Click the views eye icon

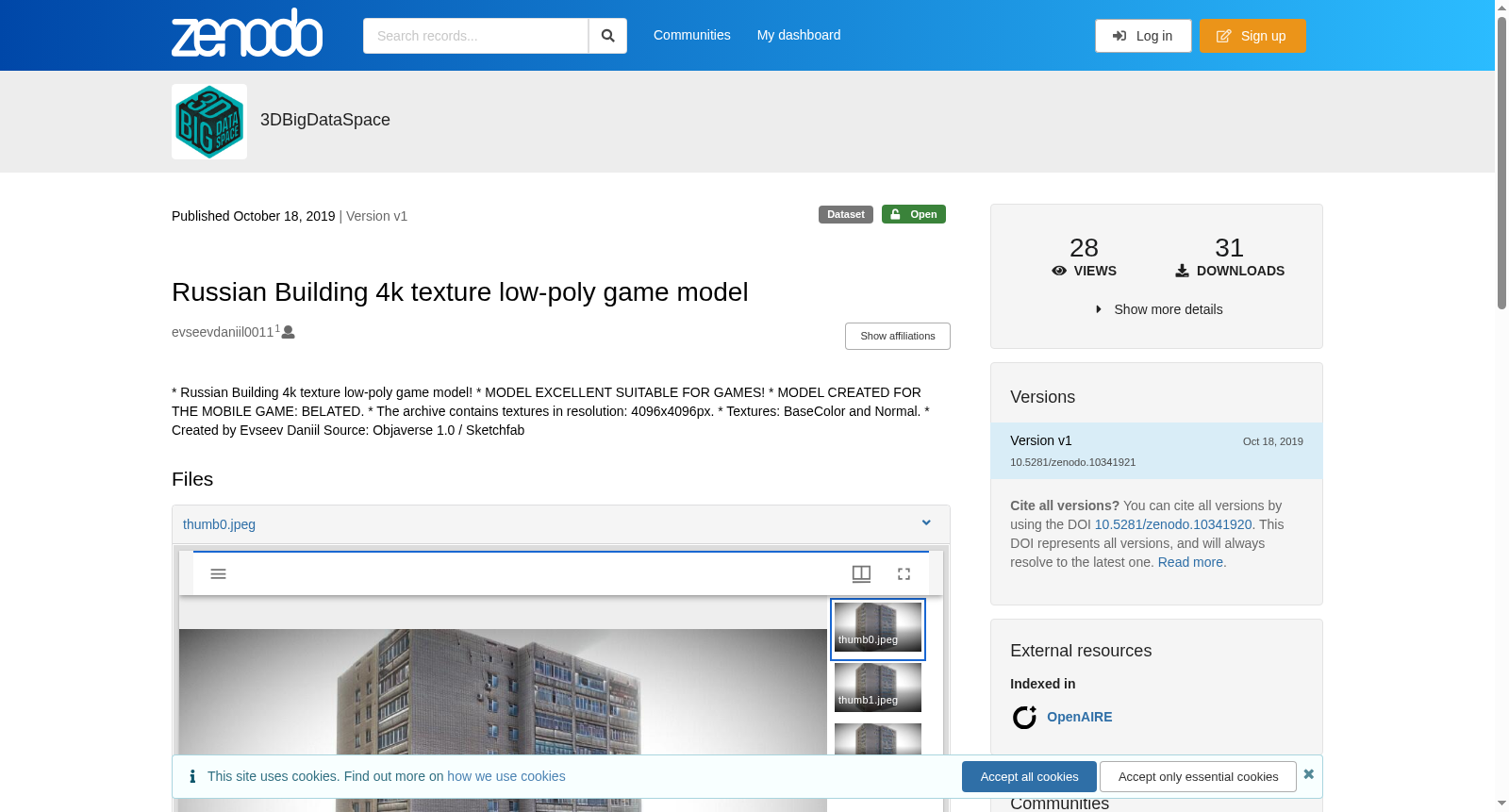[x=1059, y=271]
